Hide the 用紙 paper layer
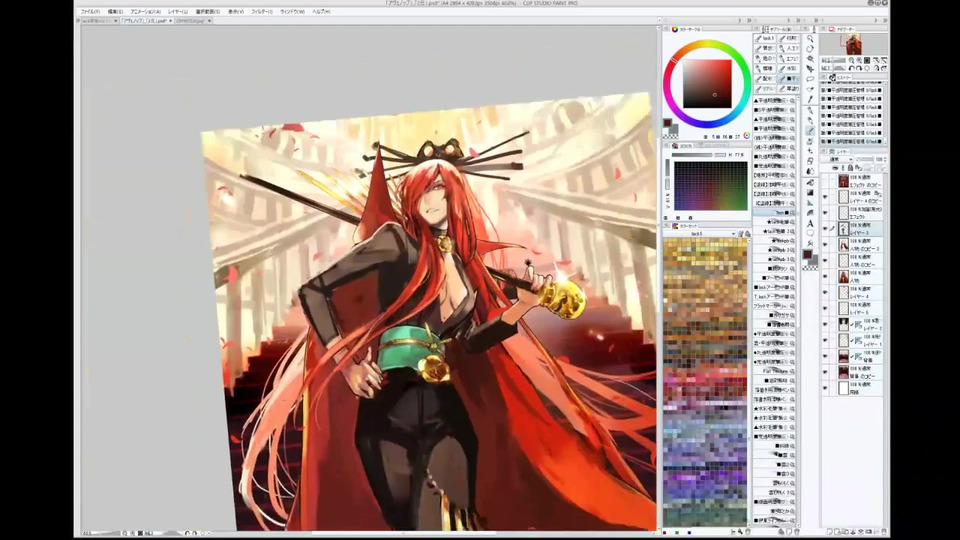Image resolution: width=960 pixels, height=540 pixels. tap(825, 388)
